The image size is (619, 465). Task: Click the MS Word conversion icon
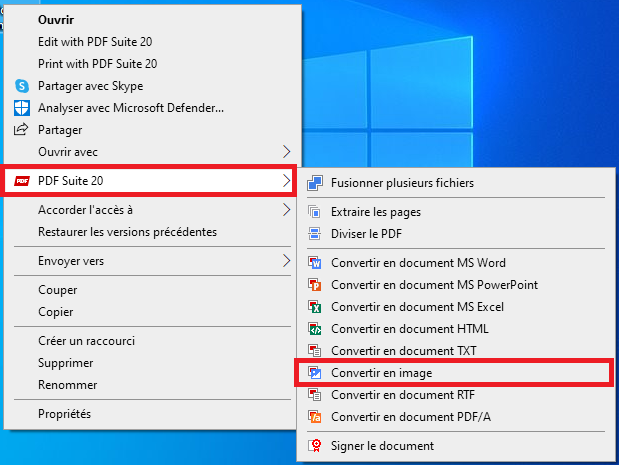click(x=316, y=263)
